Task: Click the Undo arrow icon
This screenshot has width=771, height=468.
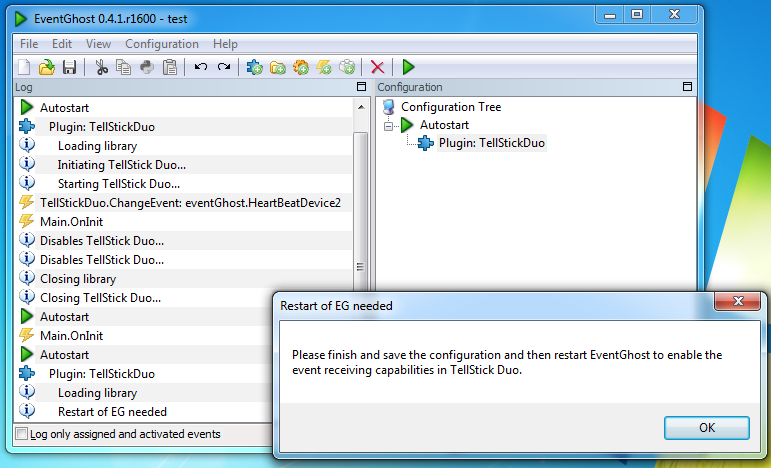Action: tap(200, 67)
